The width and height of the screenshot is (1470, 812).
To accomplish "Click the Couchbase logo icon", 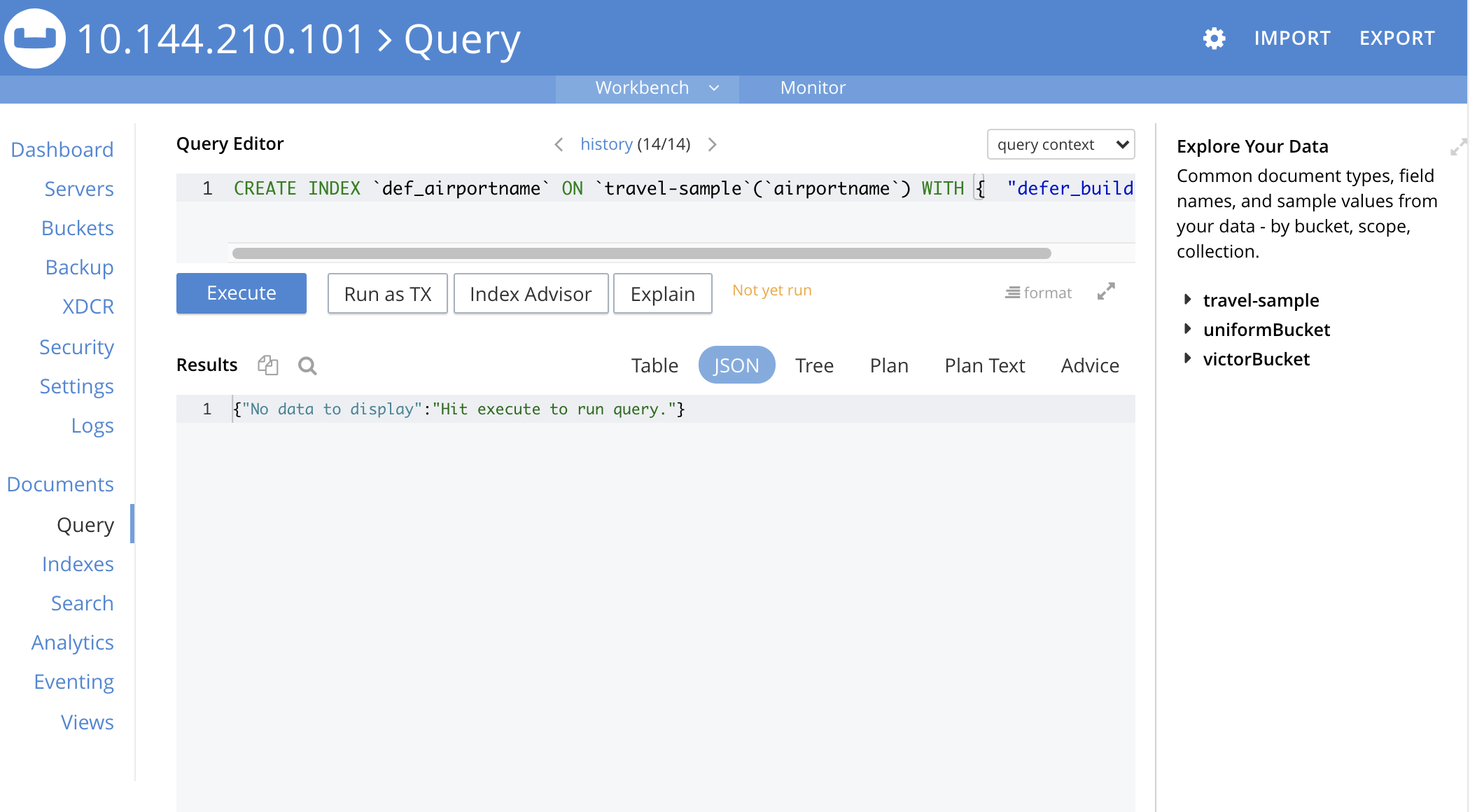I will [35, 38].
